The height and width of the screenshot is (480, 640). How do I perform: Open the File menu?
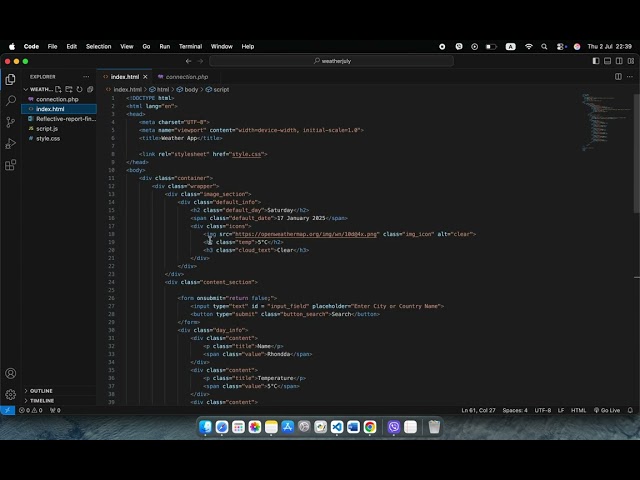point(52,47)
